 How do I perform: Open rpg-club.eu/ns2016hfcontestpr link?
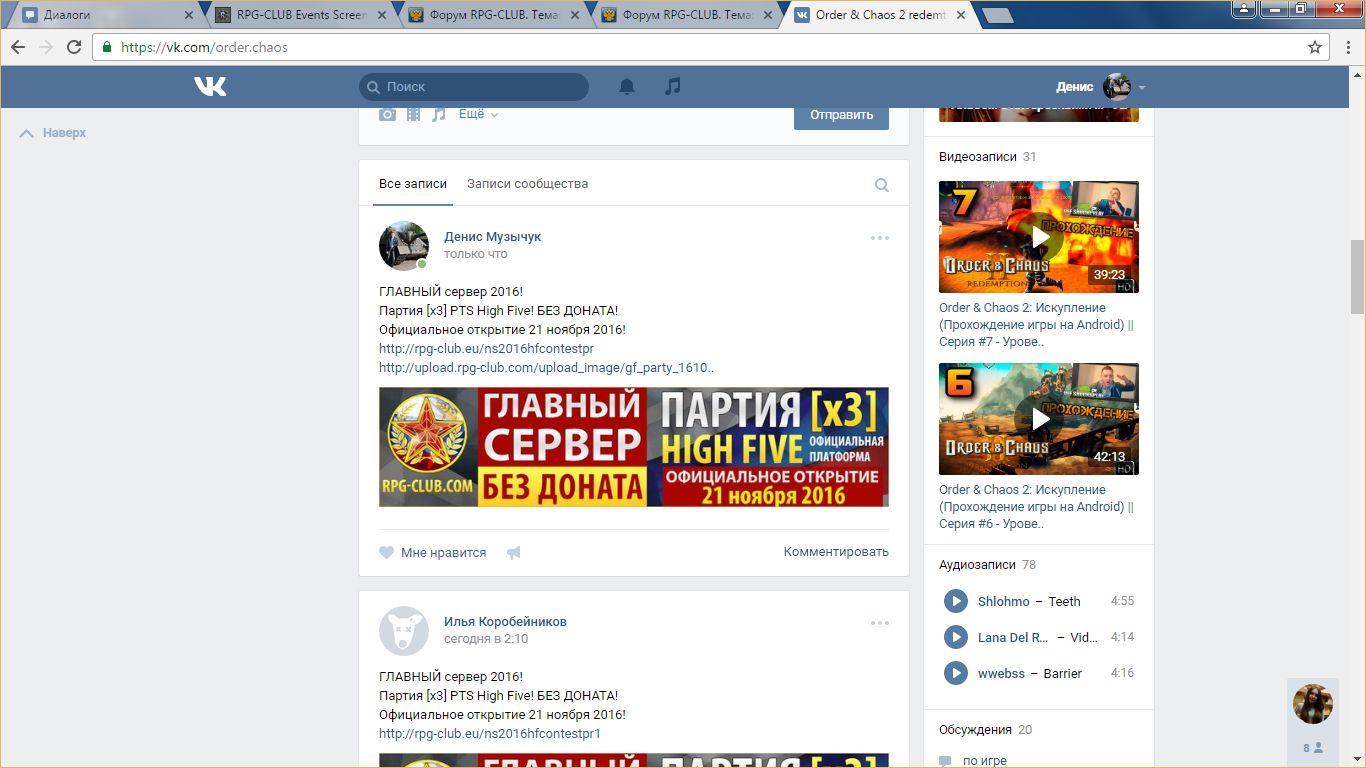tap(486, 349)
